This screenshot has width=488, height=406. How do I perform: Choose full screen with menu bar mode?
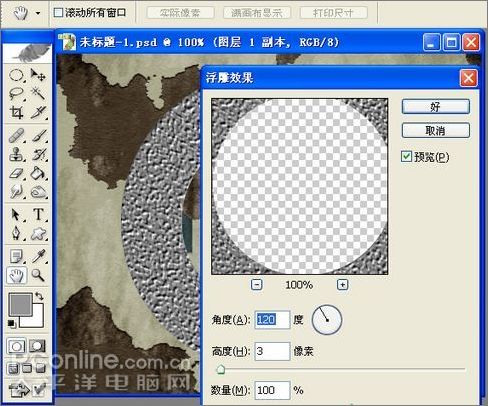(27, 368)
